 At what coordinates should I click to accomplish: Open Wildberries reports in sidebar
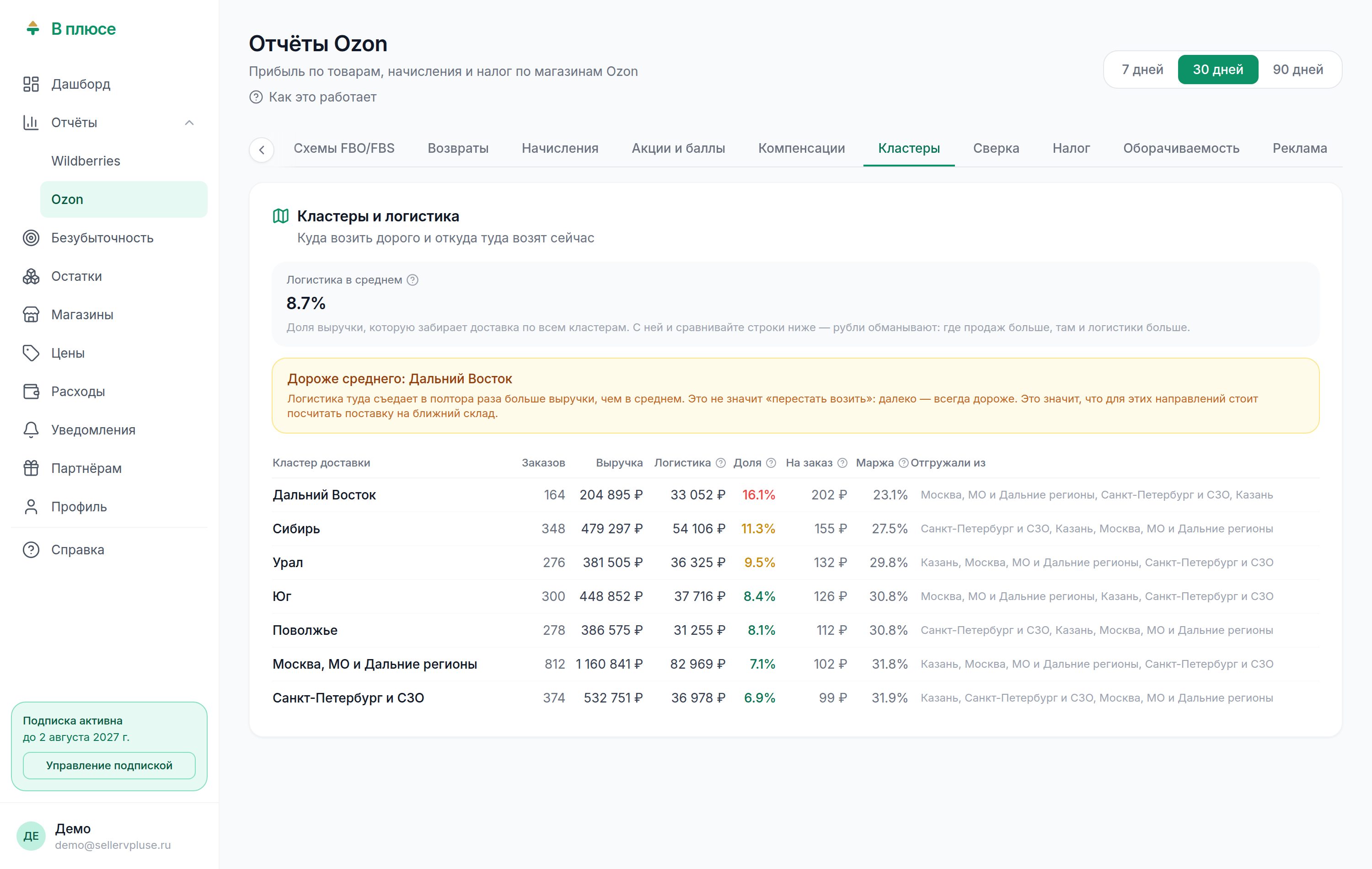pos(123,161)
